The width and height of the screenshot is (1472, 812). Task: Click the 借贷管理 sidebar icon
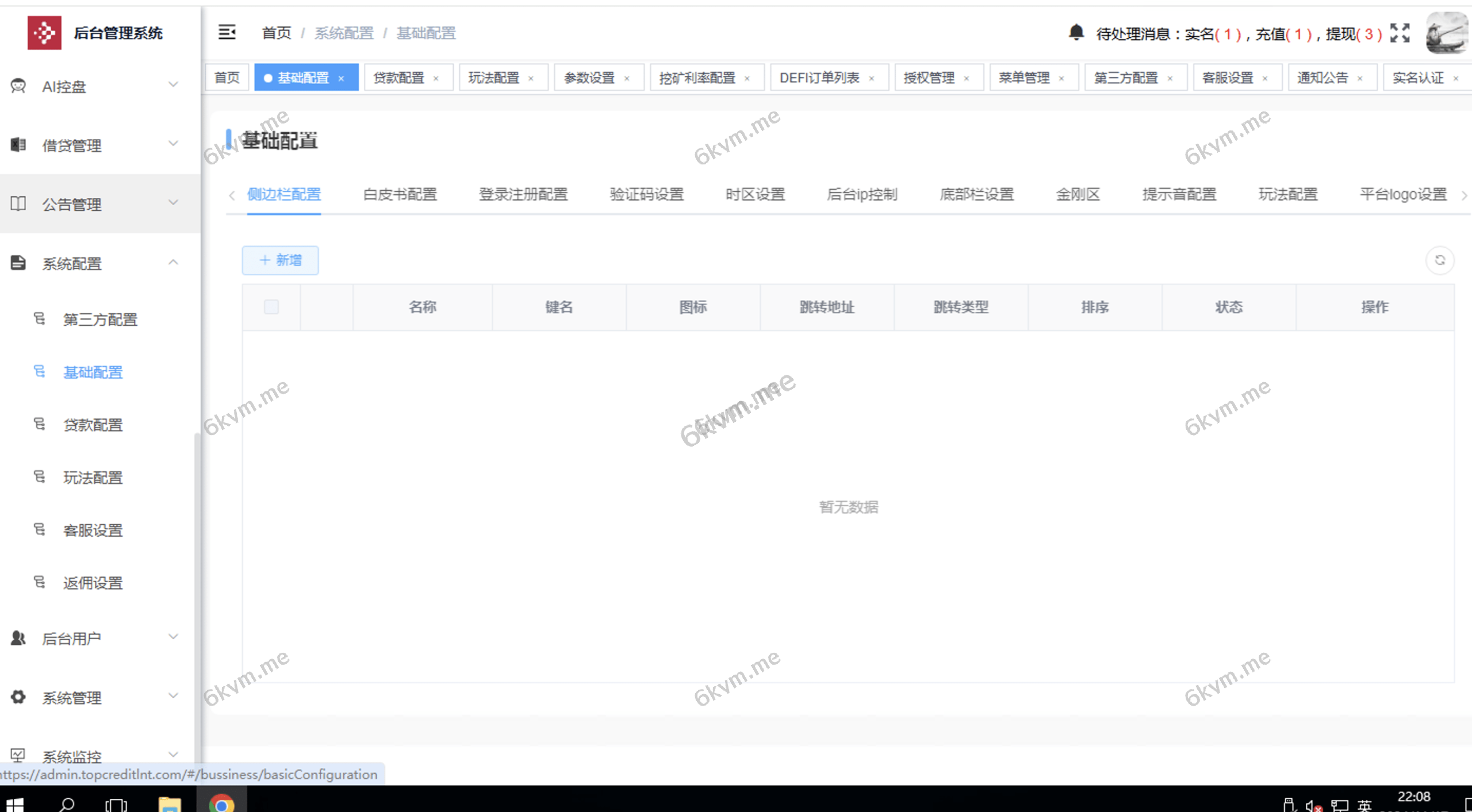tap(18, 145)
